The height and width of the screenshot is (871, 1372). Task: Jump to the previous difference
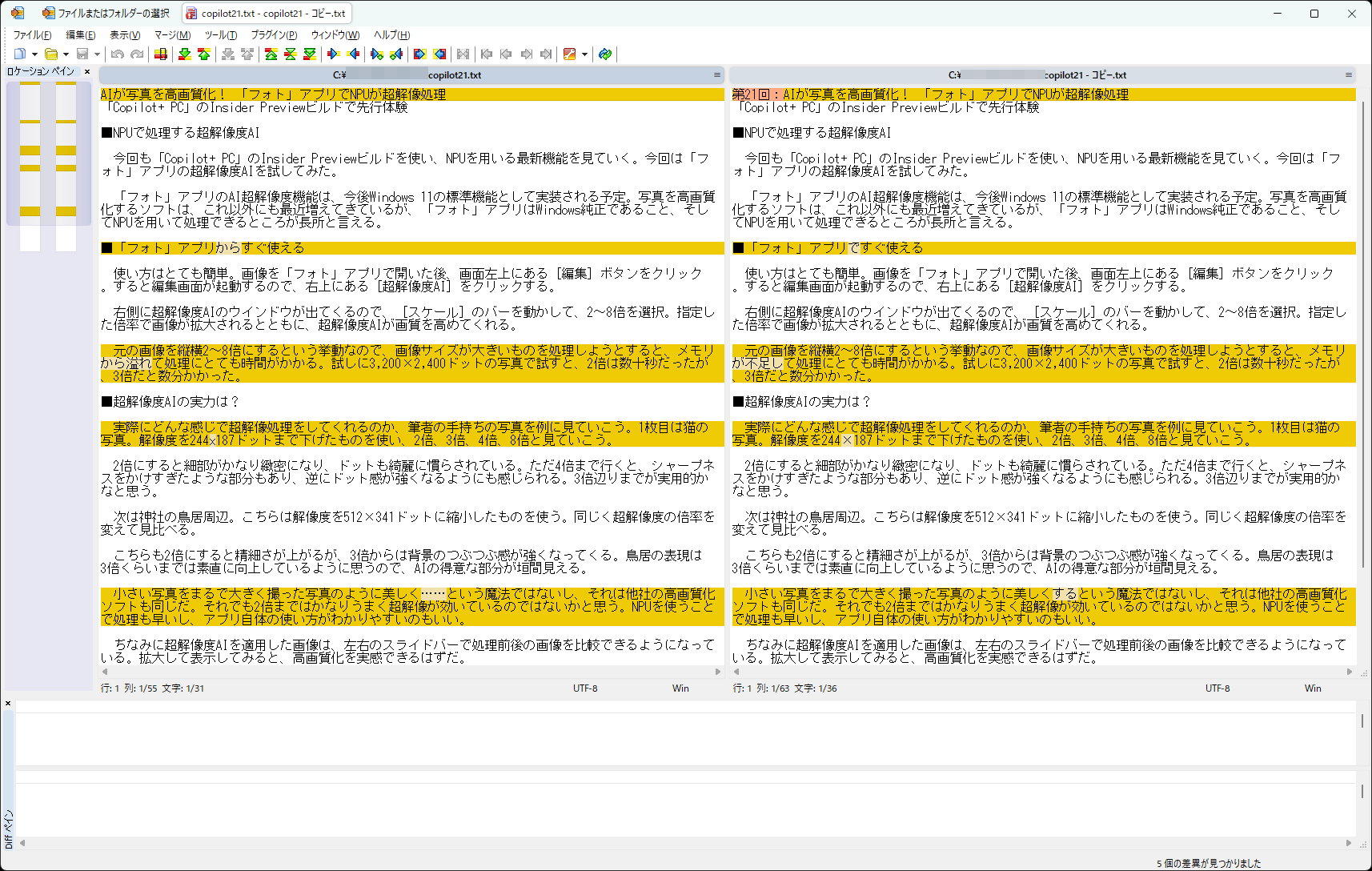tap(205, 54)
